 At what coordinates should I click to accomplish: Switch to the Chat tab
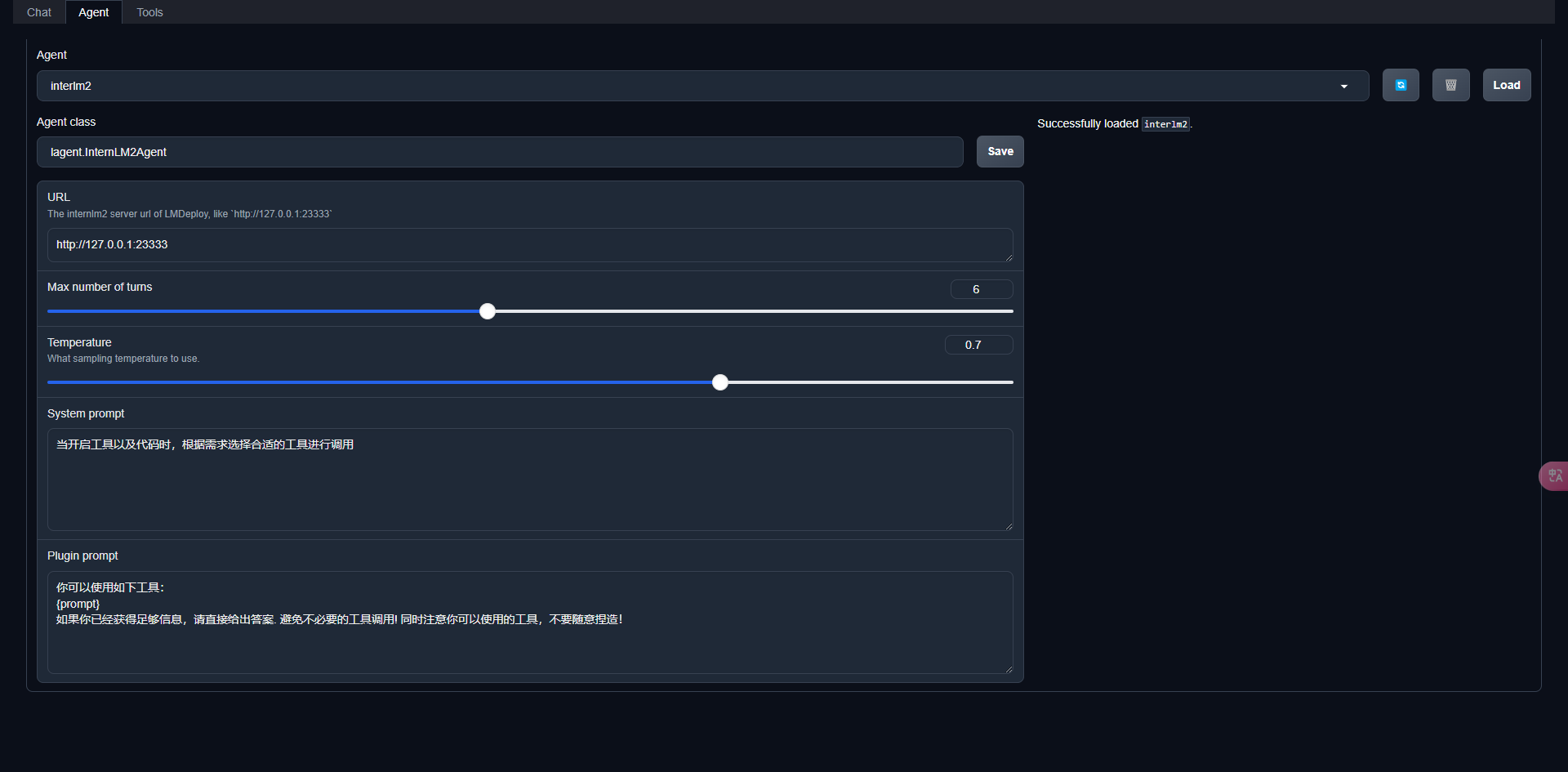pos(38,12)
